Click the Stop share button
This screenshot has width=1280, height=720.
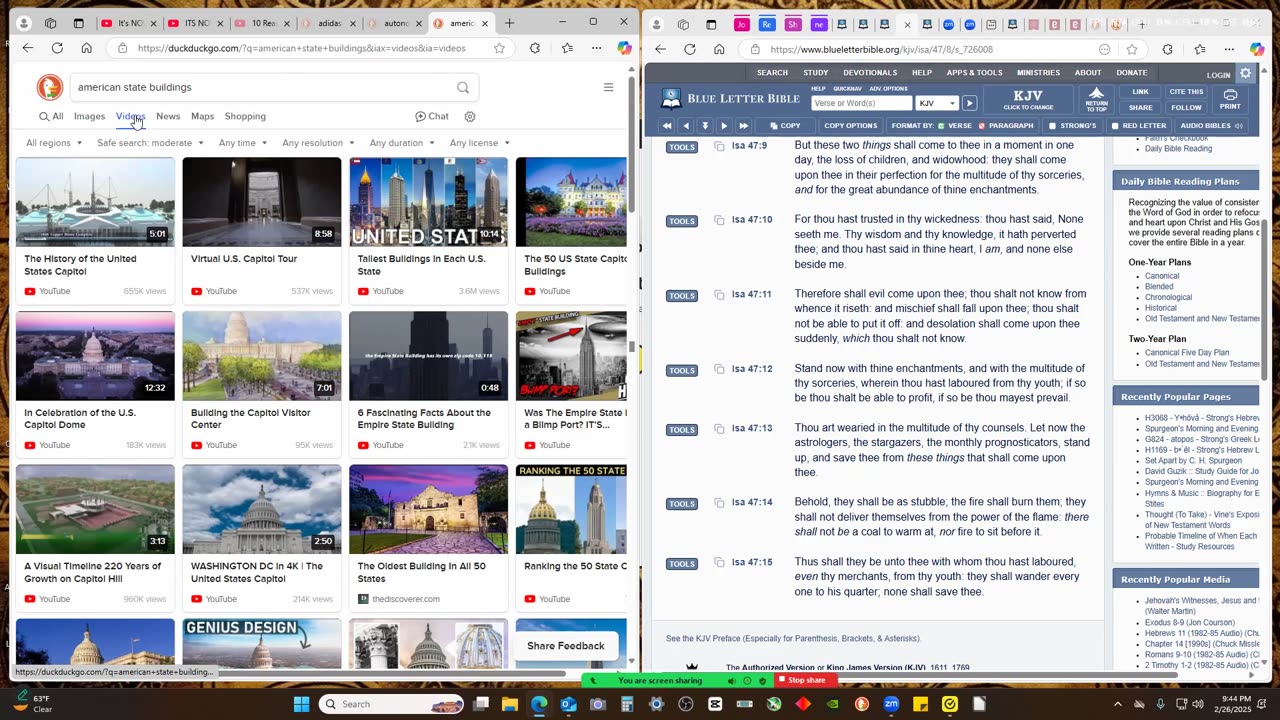pos(805,680)
